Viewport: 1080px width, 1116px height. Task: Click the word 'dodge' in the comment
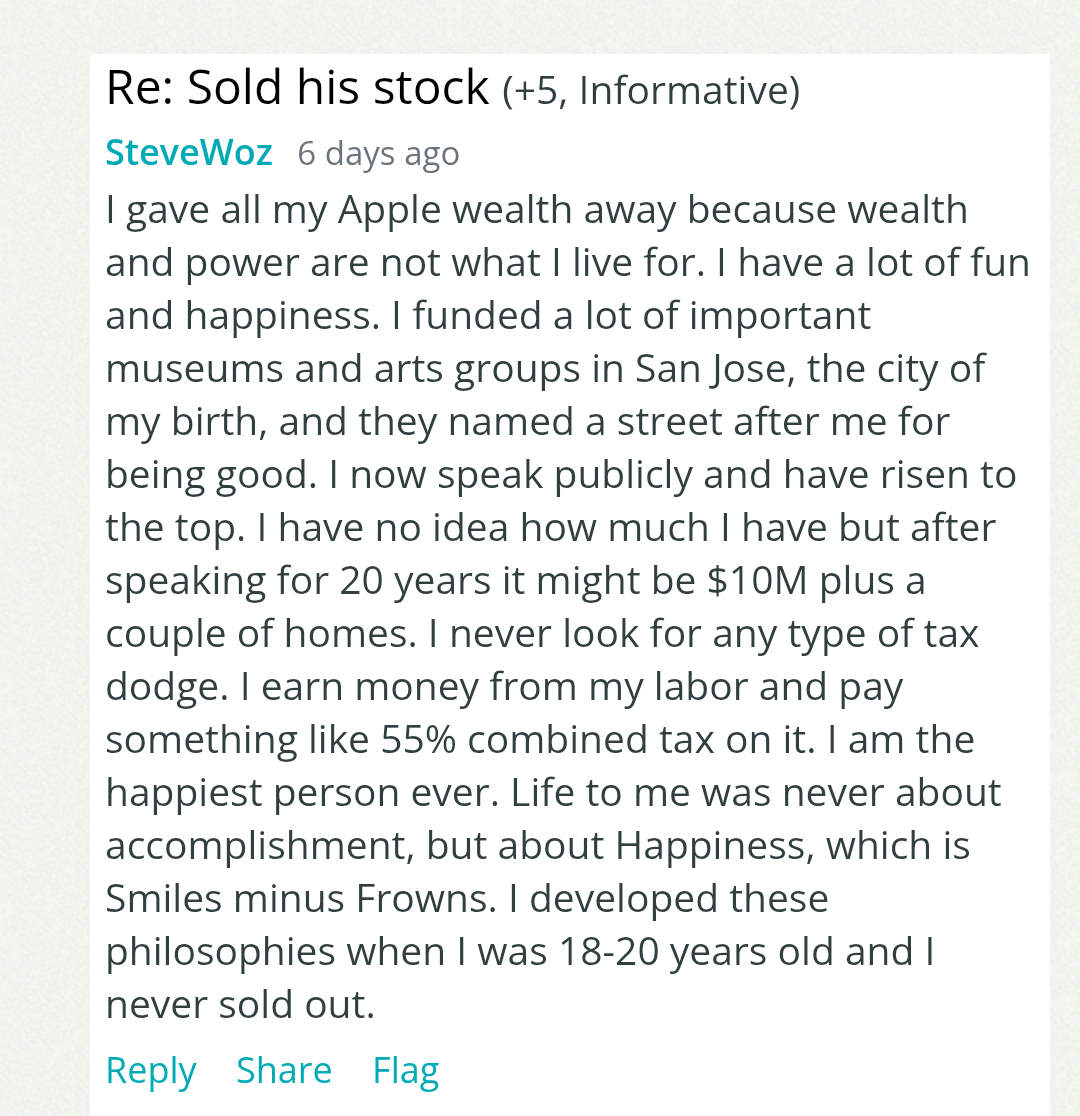point(162,688)
